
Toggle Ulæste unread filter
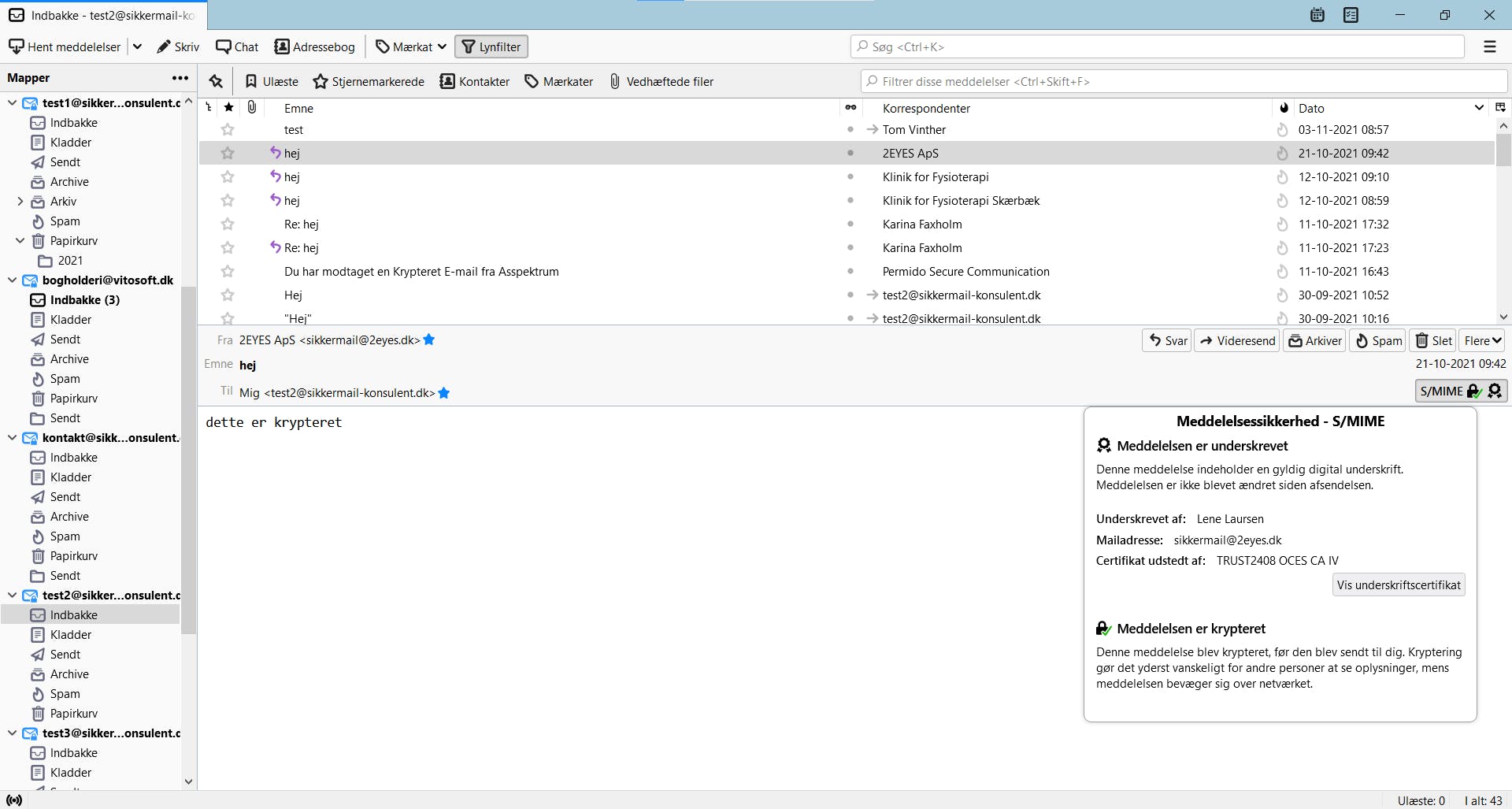click(x=272, y=81)
